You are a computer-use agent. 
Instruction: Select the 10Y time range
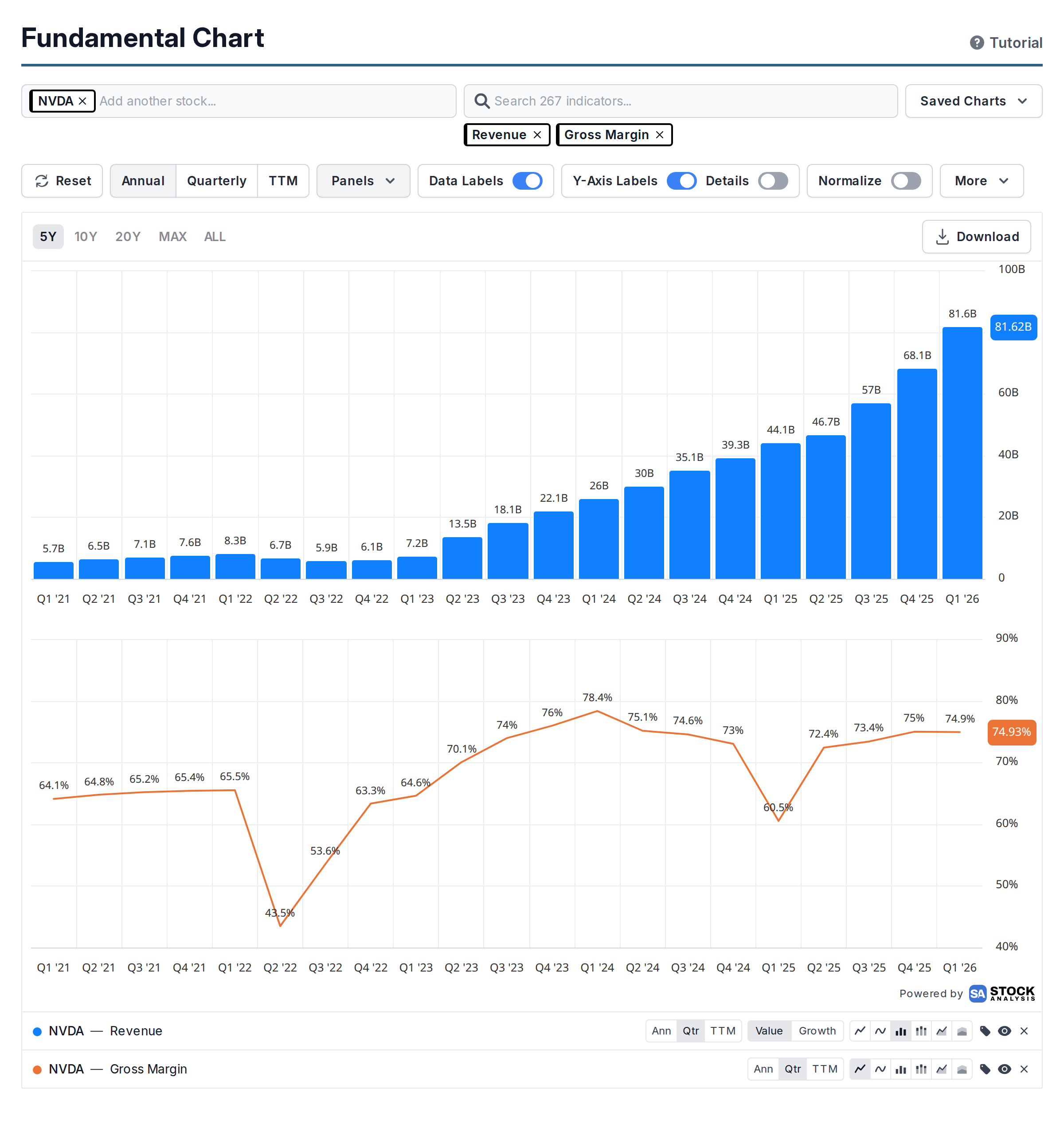pyautogui.click(x=86, y=237)
